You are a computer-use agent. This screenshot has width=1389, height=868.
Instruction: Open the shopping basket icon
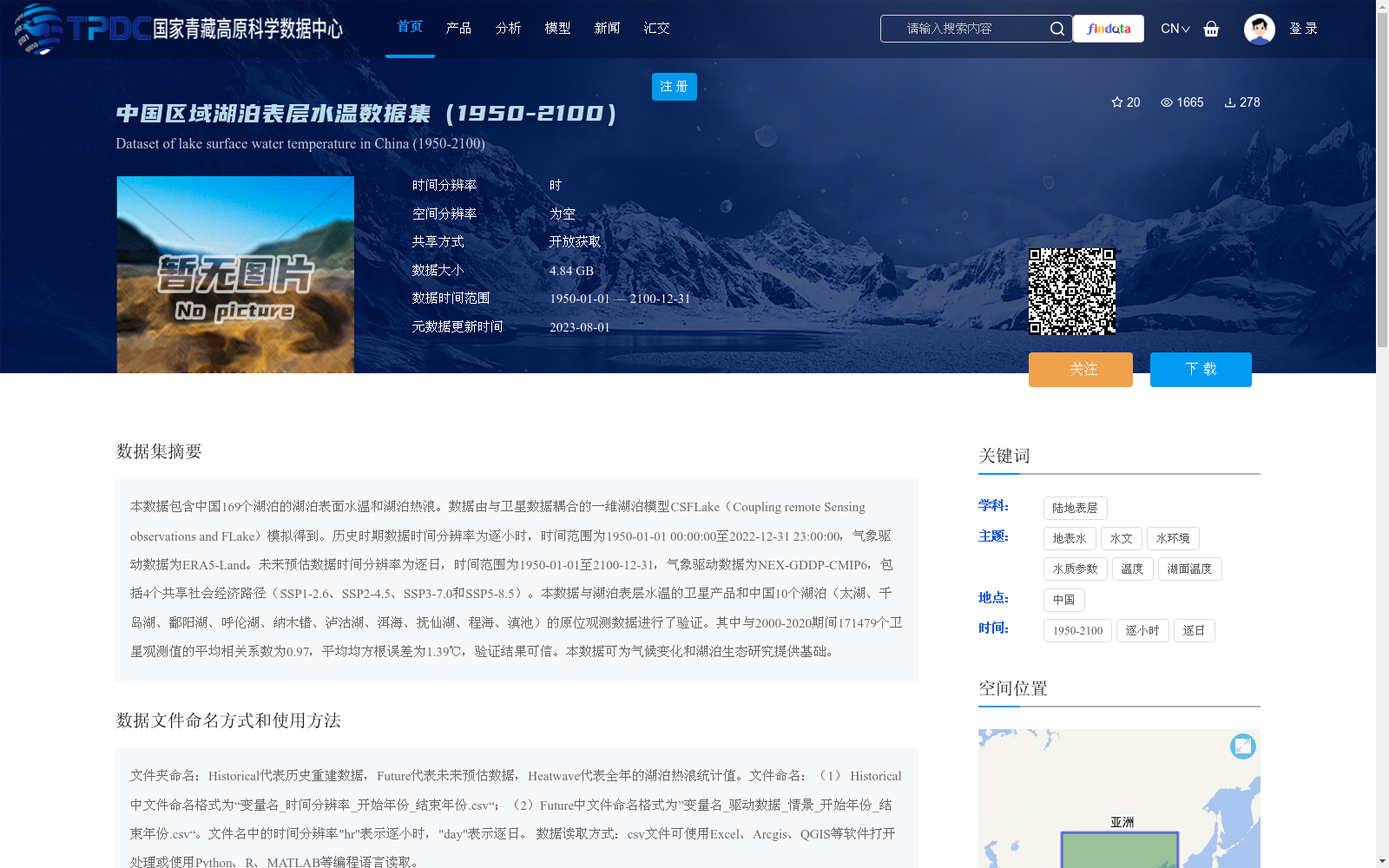1211,29
